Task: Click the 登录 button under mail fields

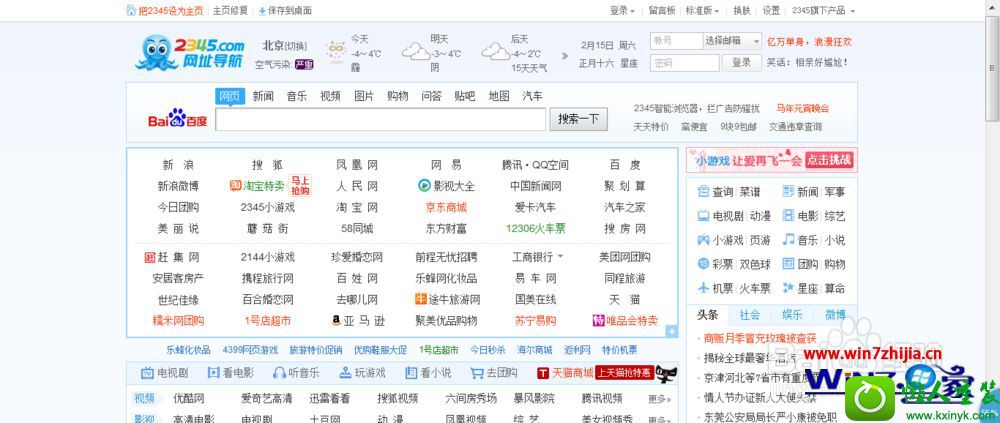Action: [741, 63]
